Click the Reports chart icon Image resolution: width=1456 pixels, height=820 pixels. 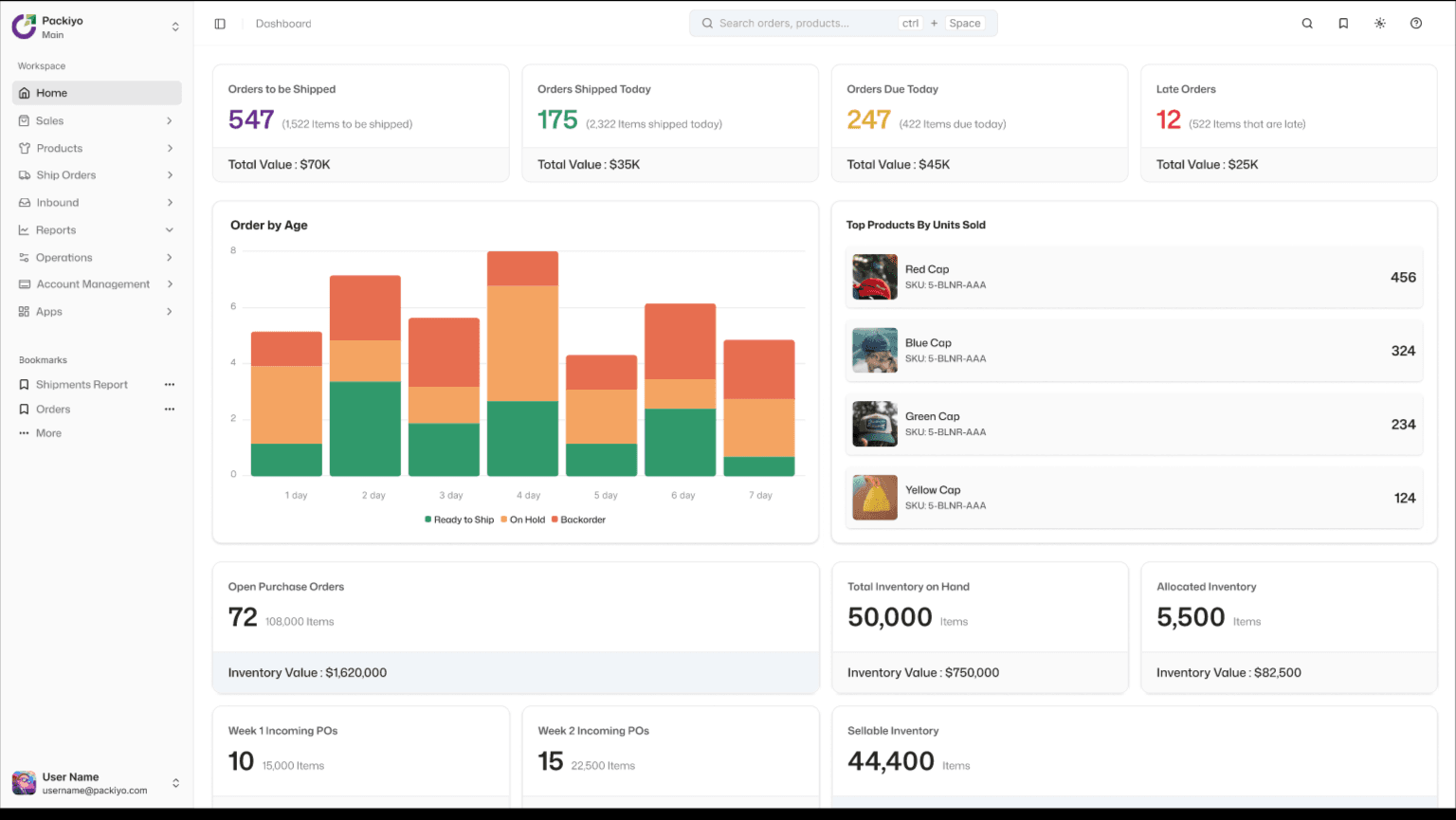(x=25, y=230)
